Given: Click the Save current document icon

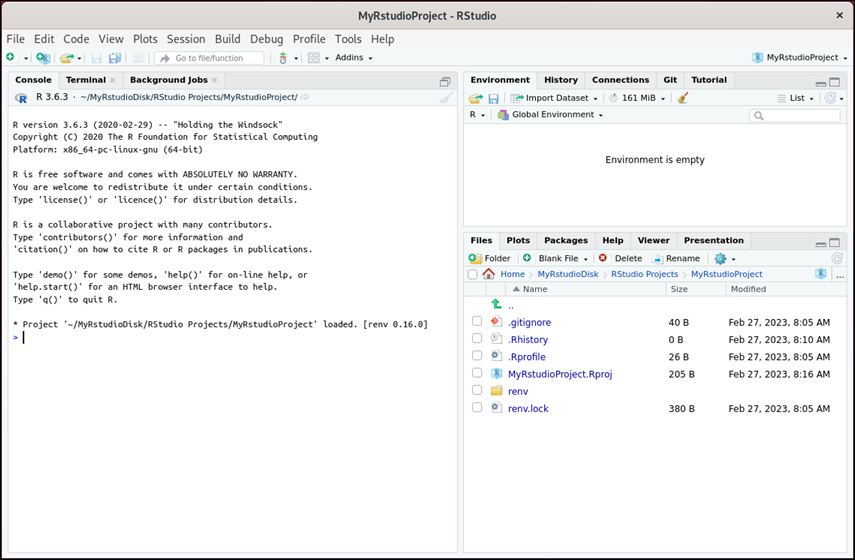Looking at the screenshot, I should tap(97, 58).
